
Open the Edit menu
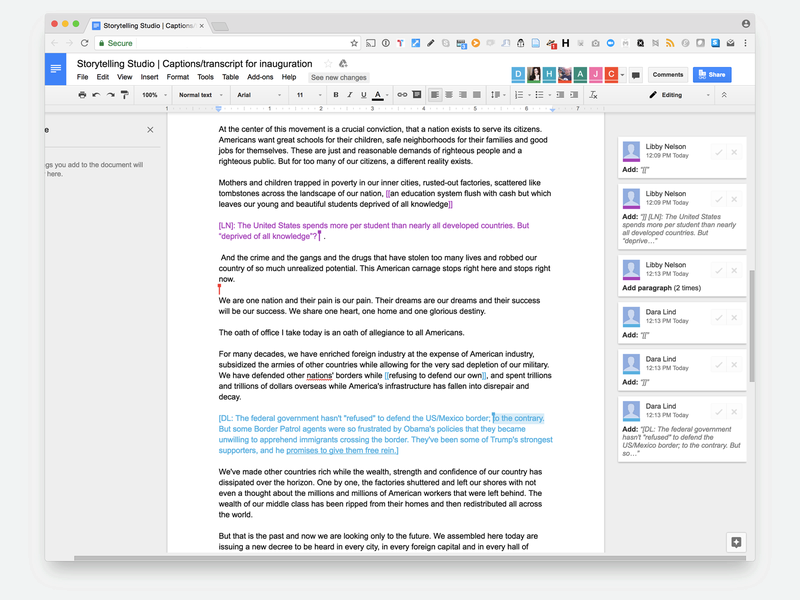click(x=103, y=77)
